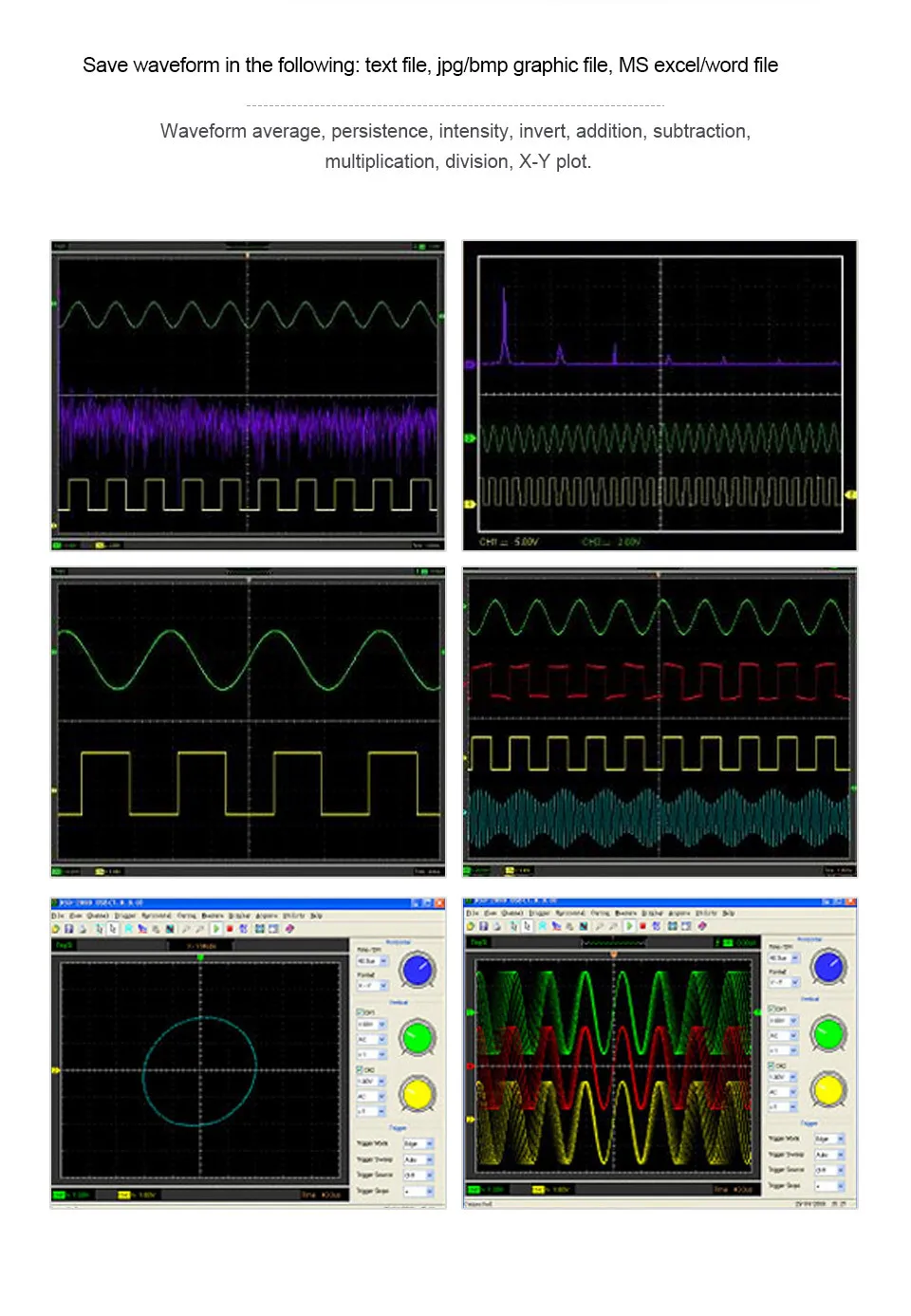Click yellow CH2 knob in circle-plot window
This screenshot has height=1316, width=911.
(x=418, y=1095)
